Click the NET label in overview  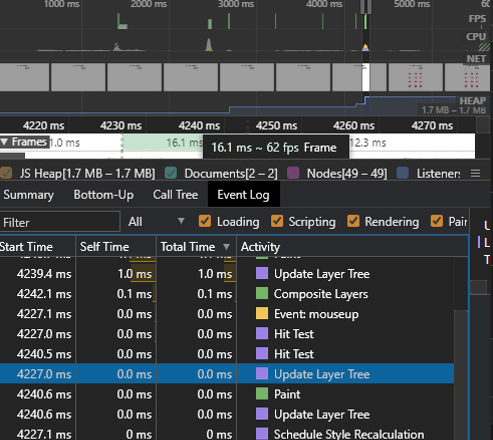pos(476,59)
